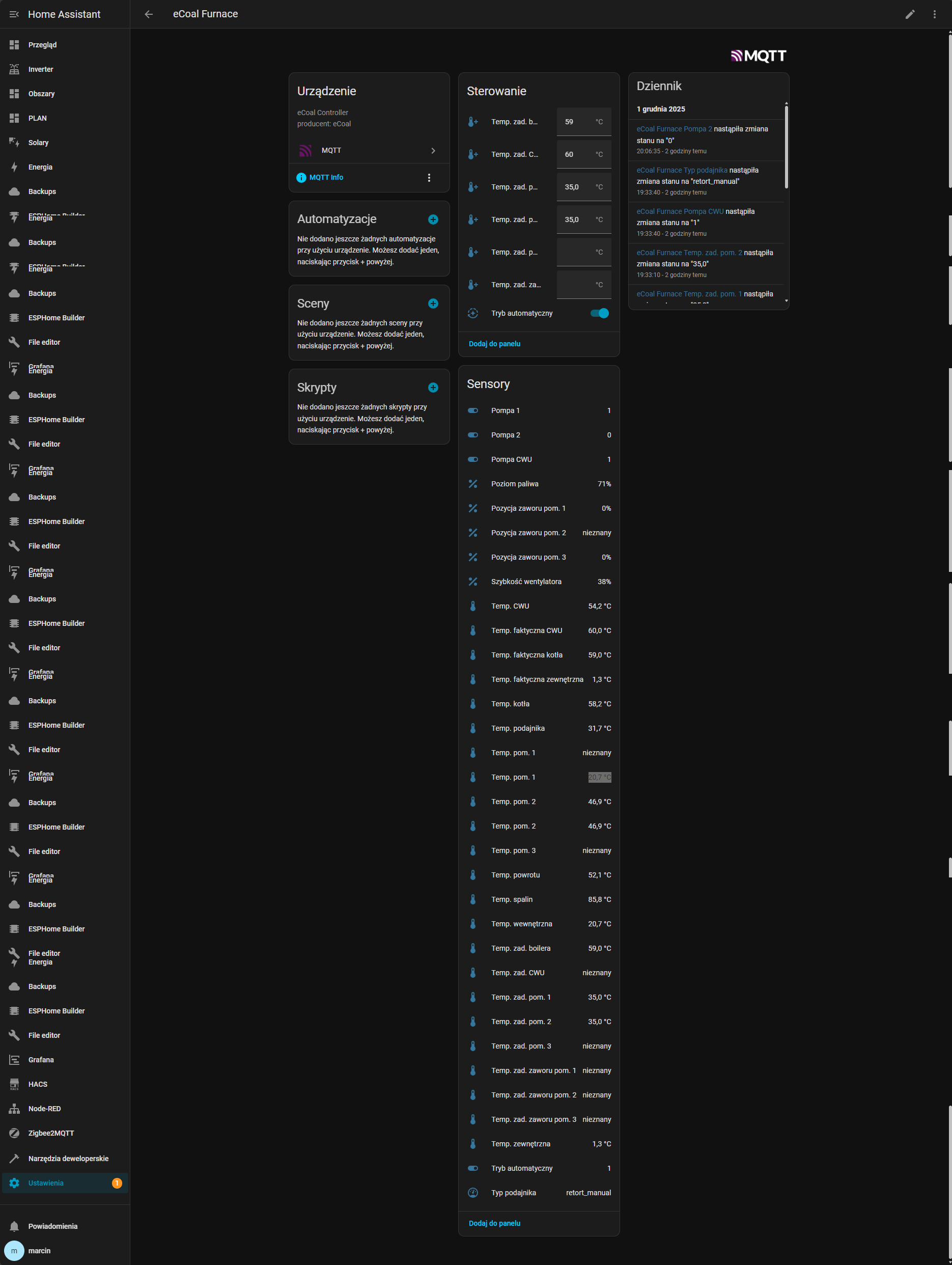Click the MQTT Info link

(x=326, y=178)
